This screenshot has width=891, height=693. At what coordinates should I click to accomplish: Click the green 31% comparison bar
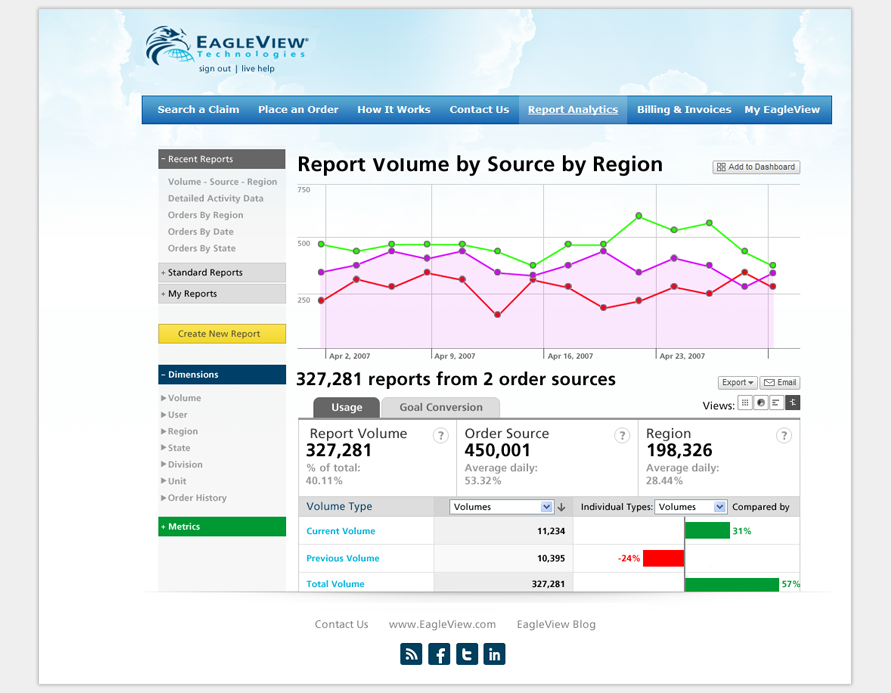[x=707, y=531]
